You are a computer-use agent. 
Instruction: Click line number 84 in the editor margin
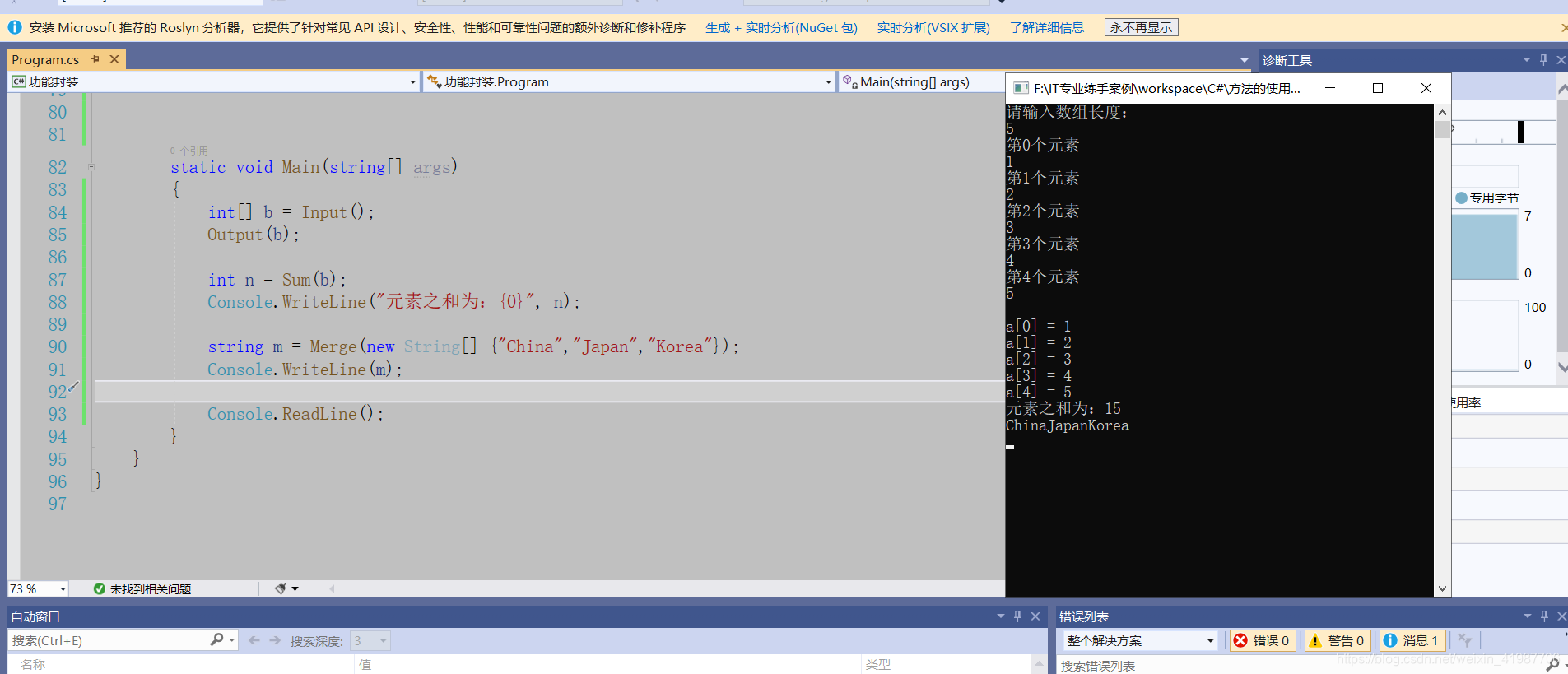pyautogui.click(x=57, y=212)
